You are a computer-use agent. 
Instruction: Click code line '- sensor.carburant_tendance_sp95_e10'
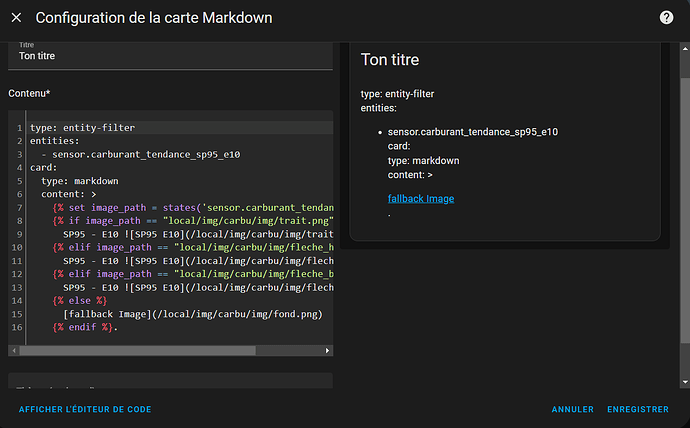[141, 154]
